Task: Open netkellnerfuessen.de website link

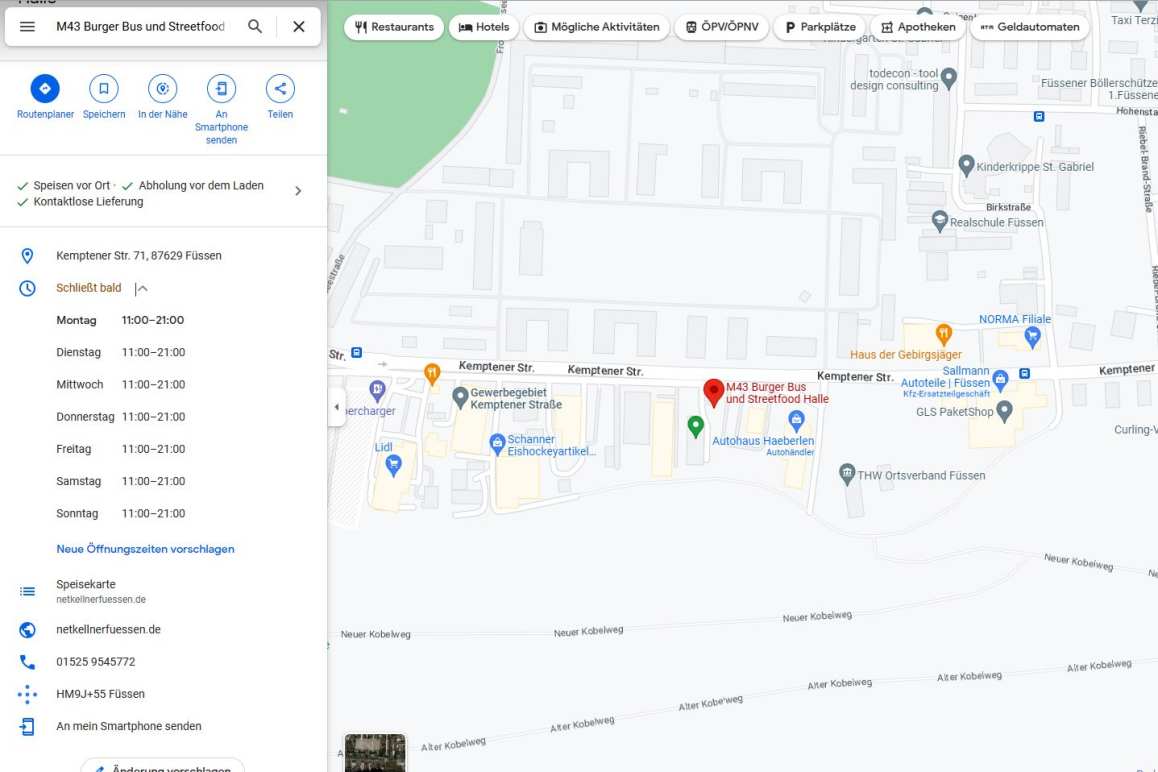Action: pyautogui.click(x=108, y=630)
